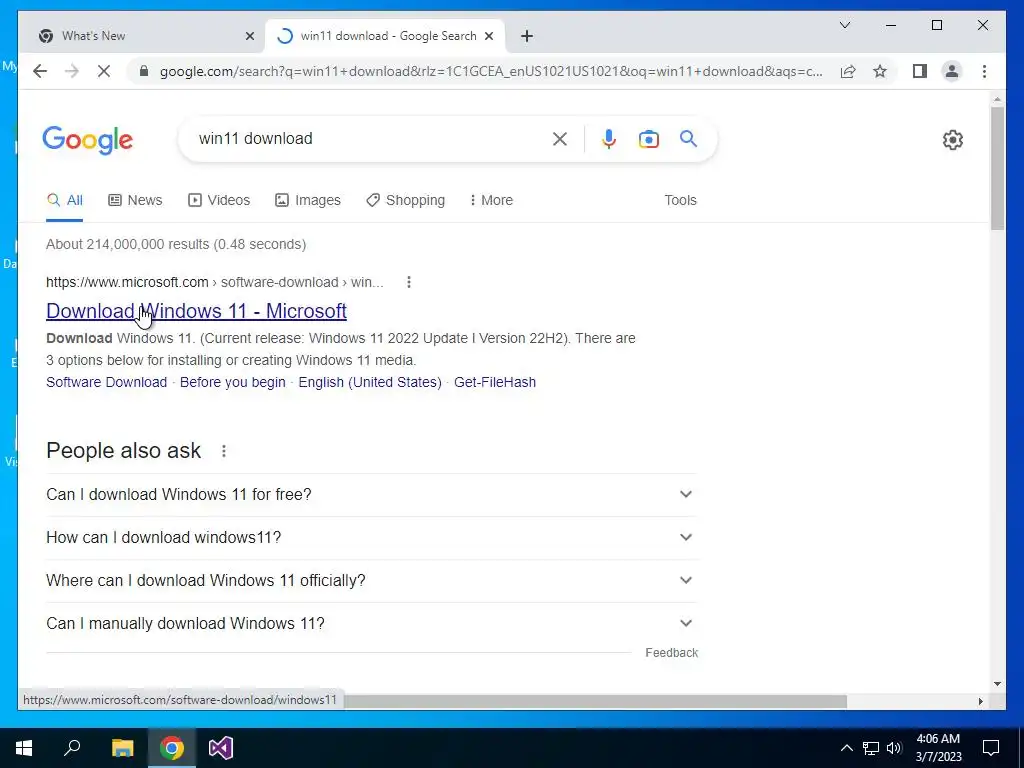The image size is (1024, 768).
Task: Open People also ask options menu
Action: pyautogui.click(x=223, y=451)
